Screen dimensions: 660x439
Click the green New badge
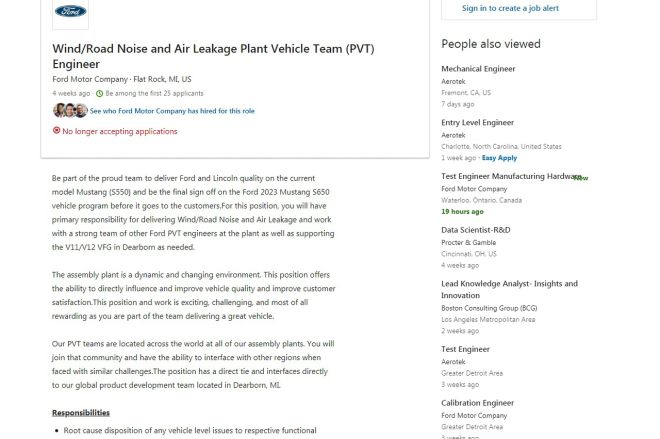581,178
